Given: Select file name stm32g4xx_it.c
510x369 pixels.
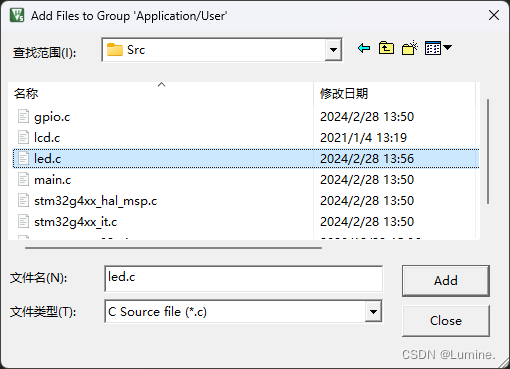Looking at the screenshot, I should tap(75, 222).
